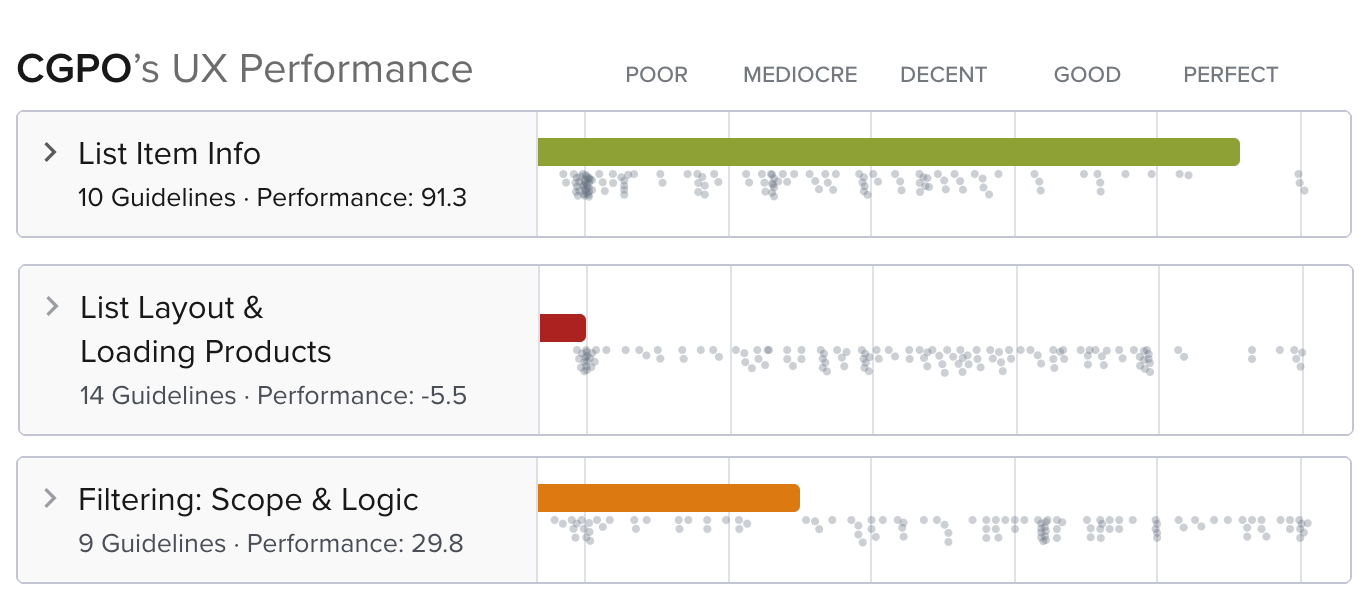Expand the List Layout & Loading Products chevron

point(52,307)
